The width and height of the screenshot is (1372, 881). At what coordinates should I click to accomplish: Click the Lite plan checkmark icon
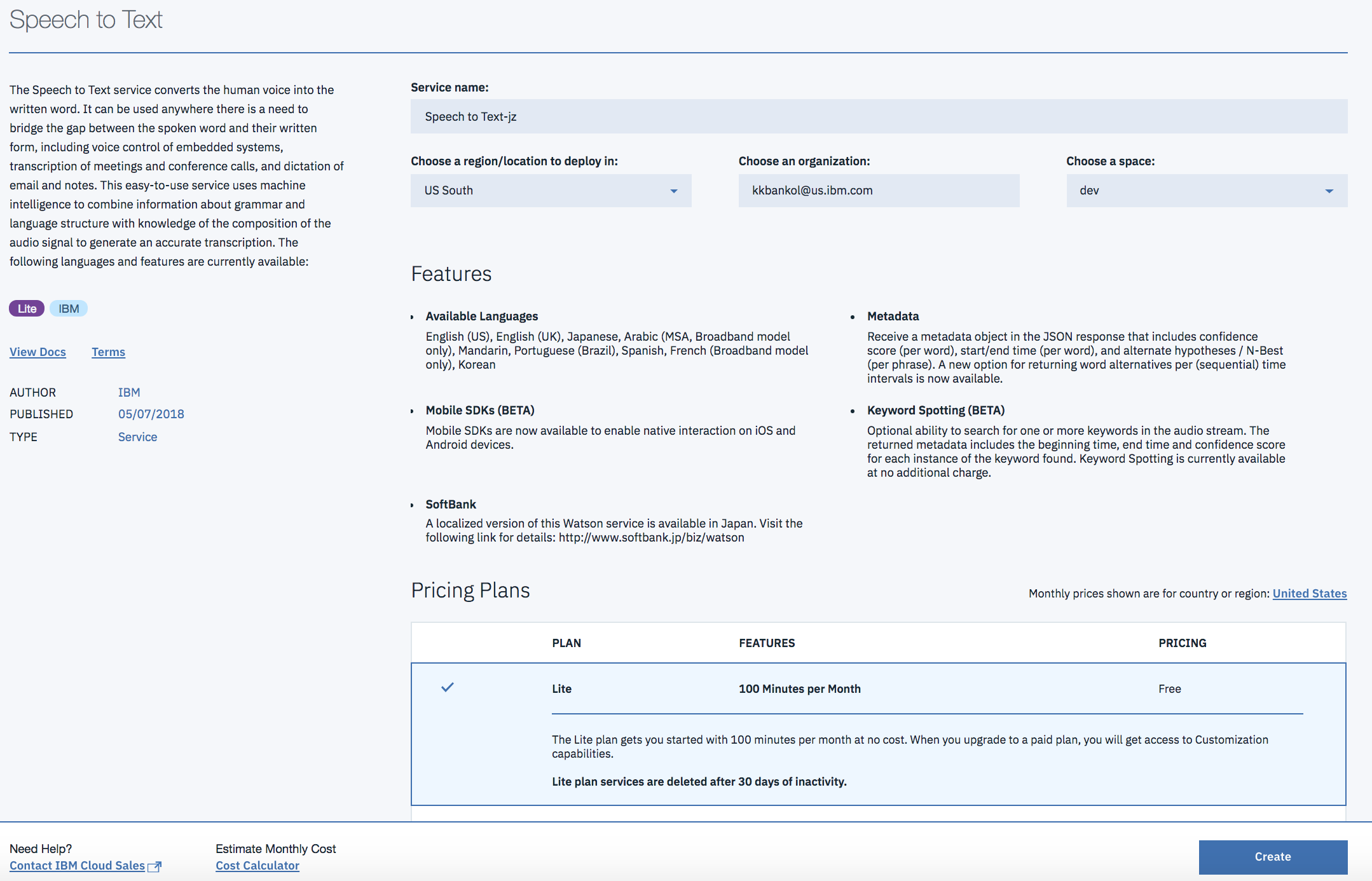click(448, 687)
